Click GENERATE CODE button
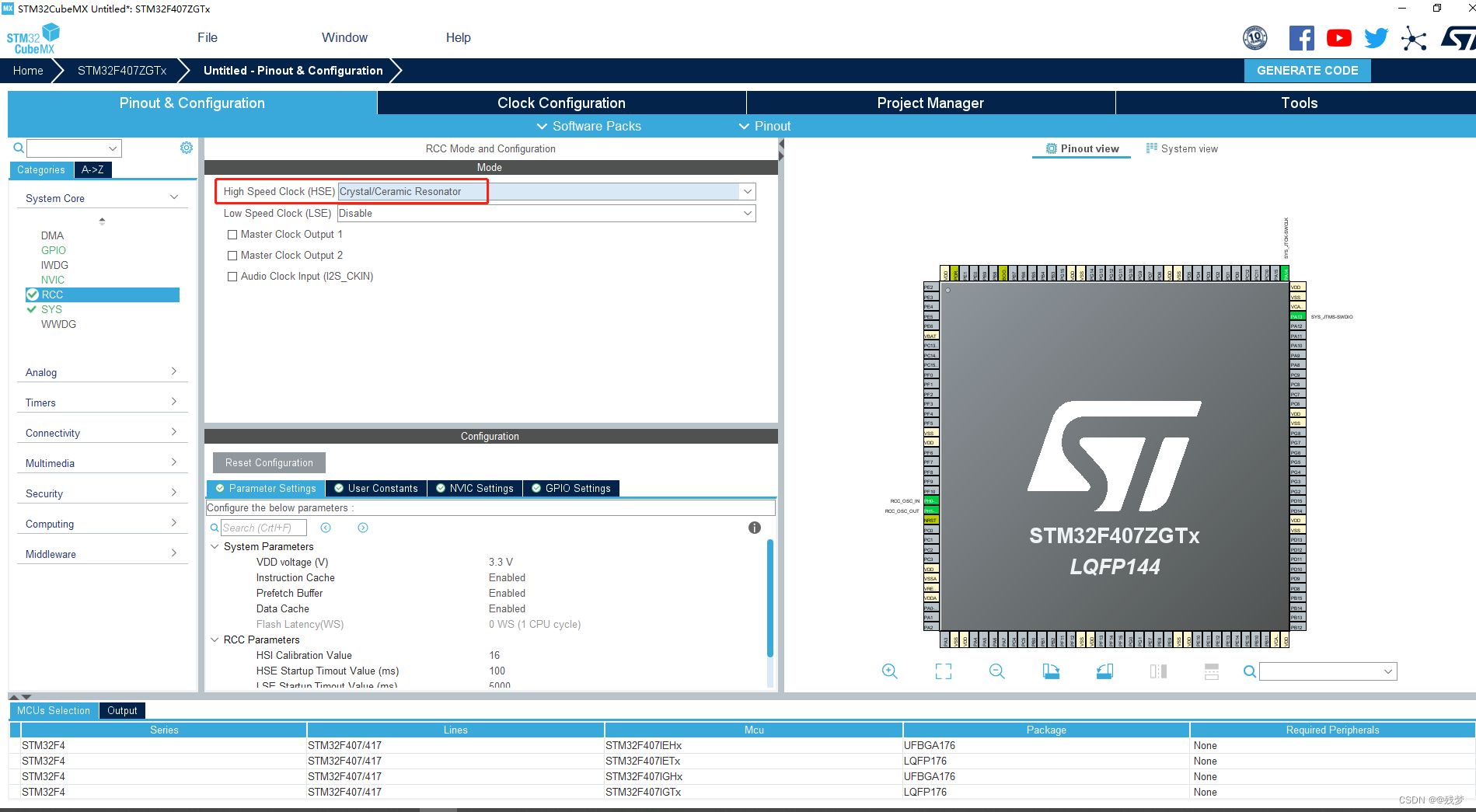The width and height of the screenshot is (1476, 812). (x=1307, y=70)
